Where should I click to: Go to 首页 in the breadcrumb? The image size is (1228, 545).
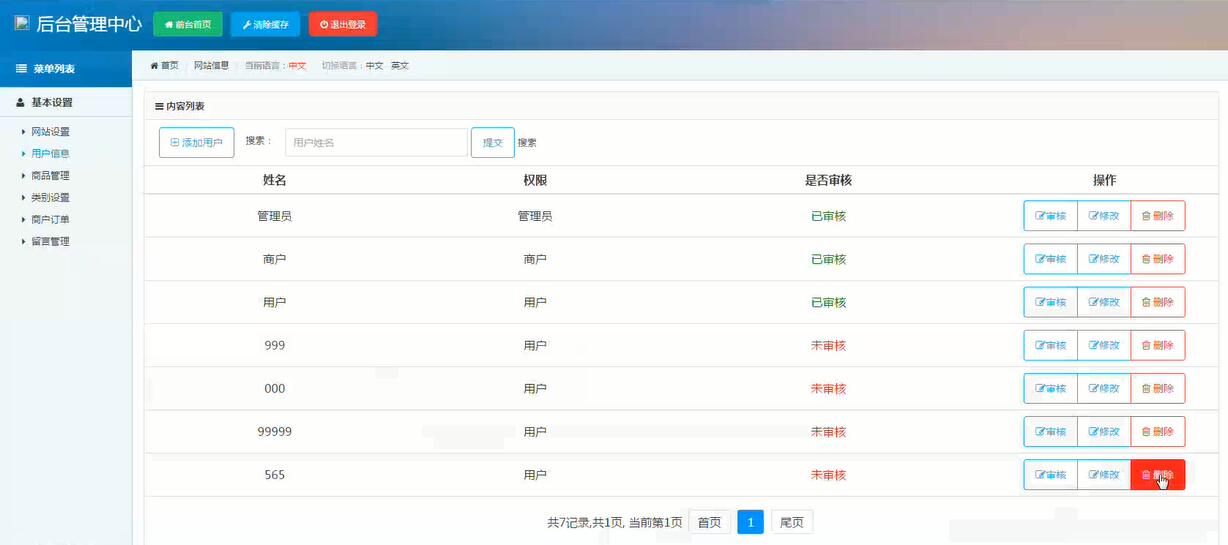(164, 65)
